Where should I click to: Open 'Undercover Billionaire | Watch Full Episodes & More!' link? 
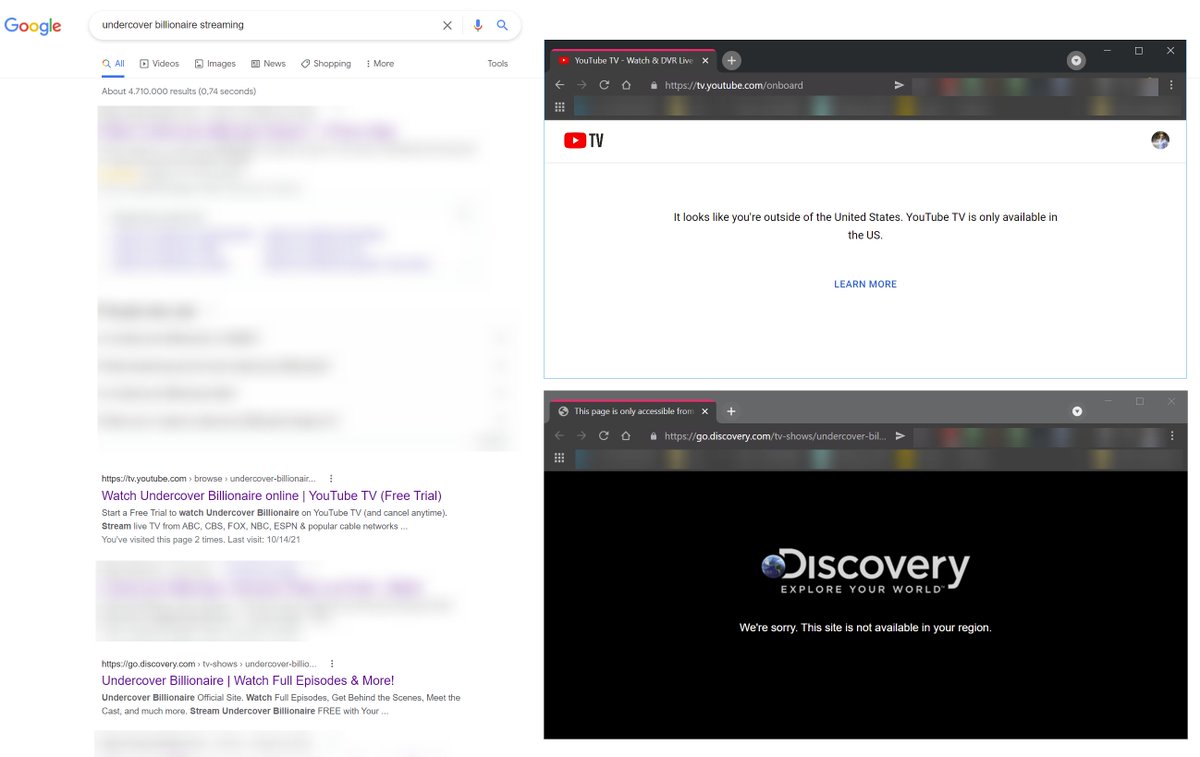point(248,681)
